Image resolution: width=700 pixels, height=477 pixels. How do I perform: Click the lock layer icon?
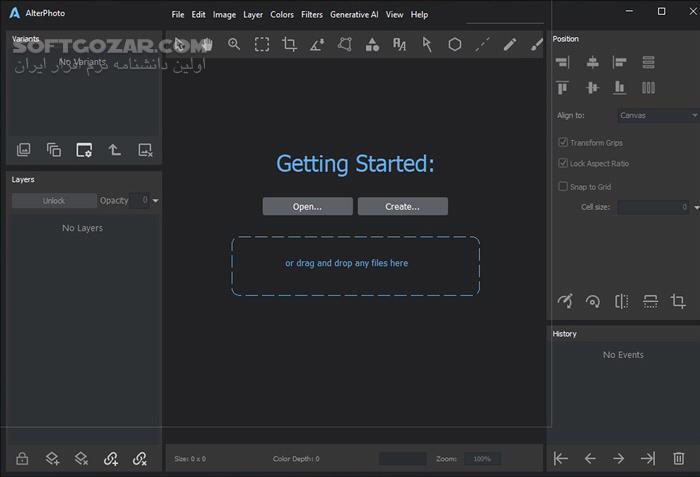[x=22, y=459]
